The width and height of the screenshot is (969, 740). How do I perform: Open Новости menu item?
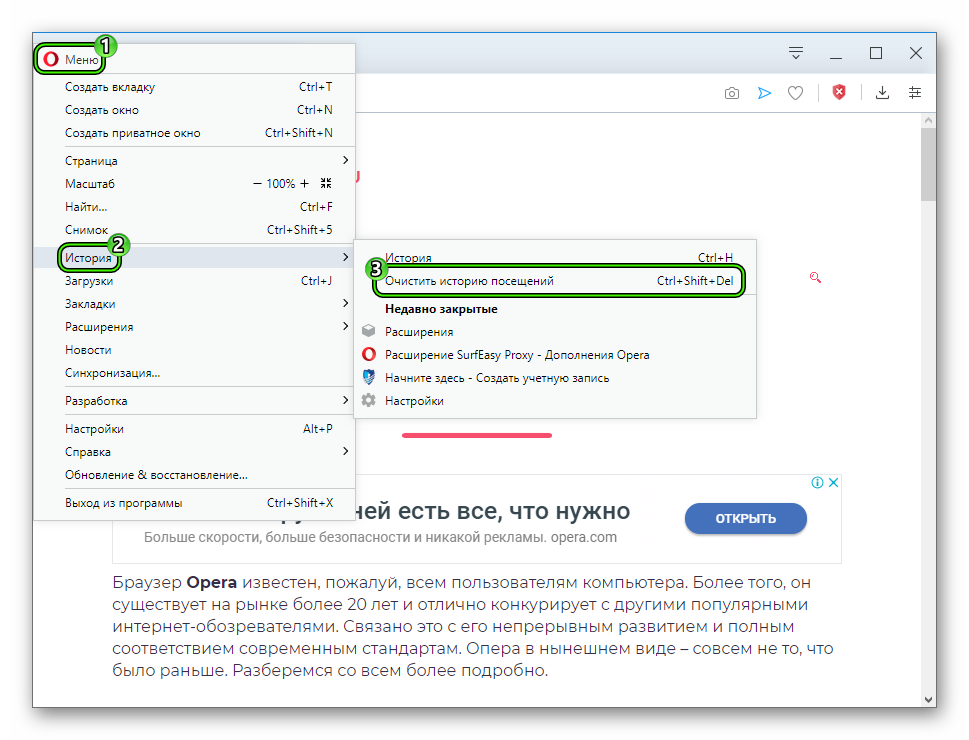click(x=195, y=350)
